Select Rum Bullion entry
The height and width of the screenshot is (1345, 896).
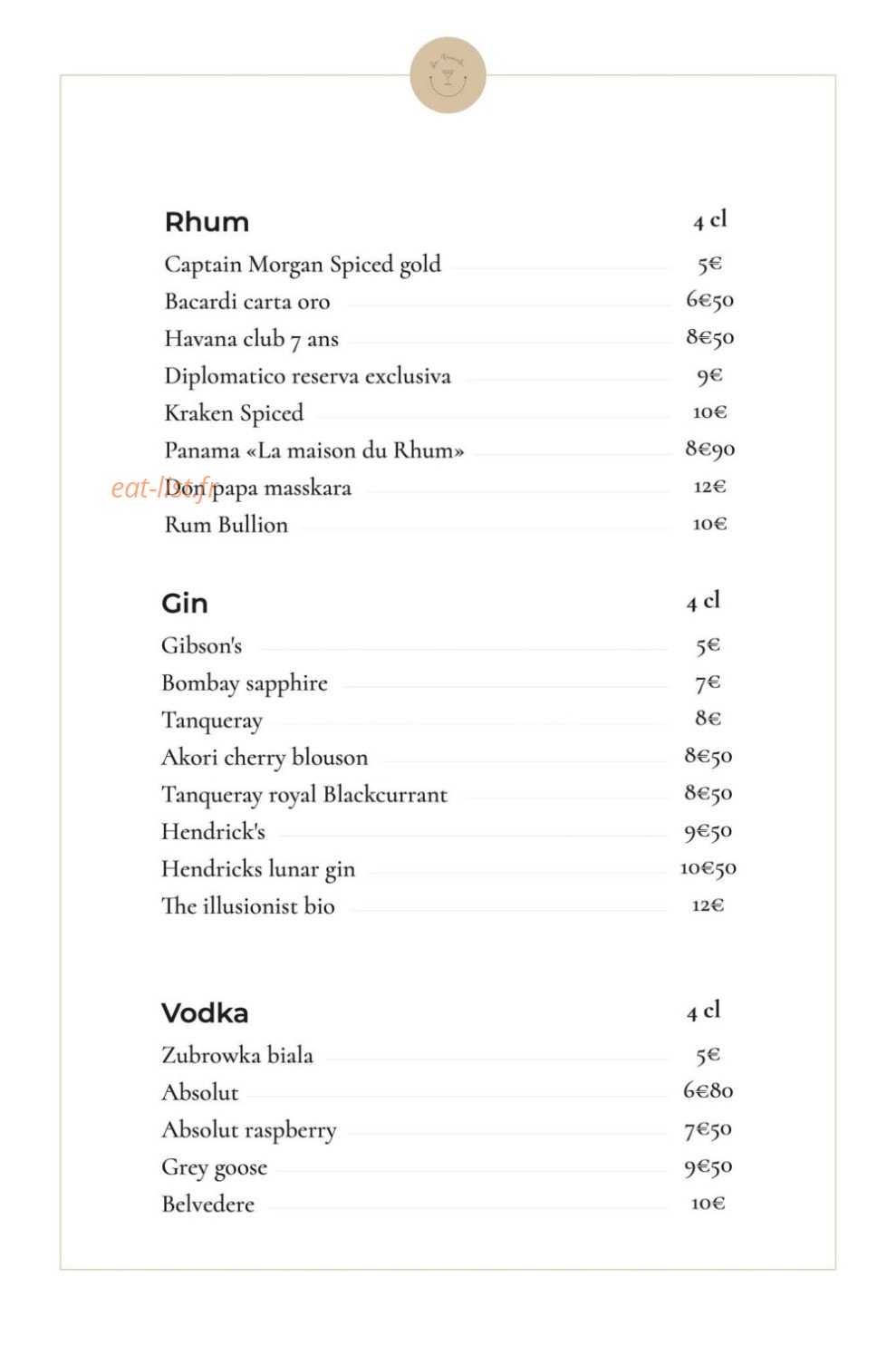coord(226,525)
